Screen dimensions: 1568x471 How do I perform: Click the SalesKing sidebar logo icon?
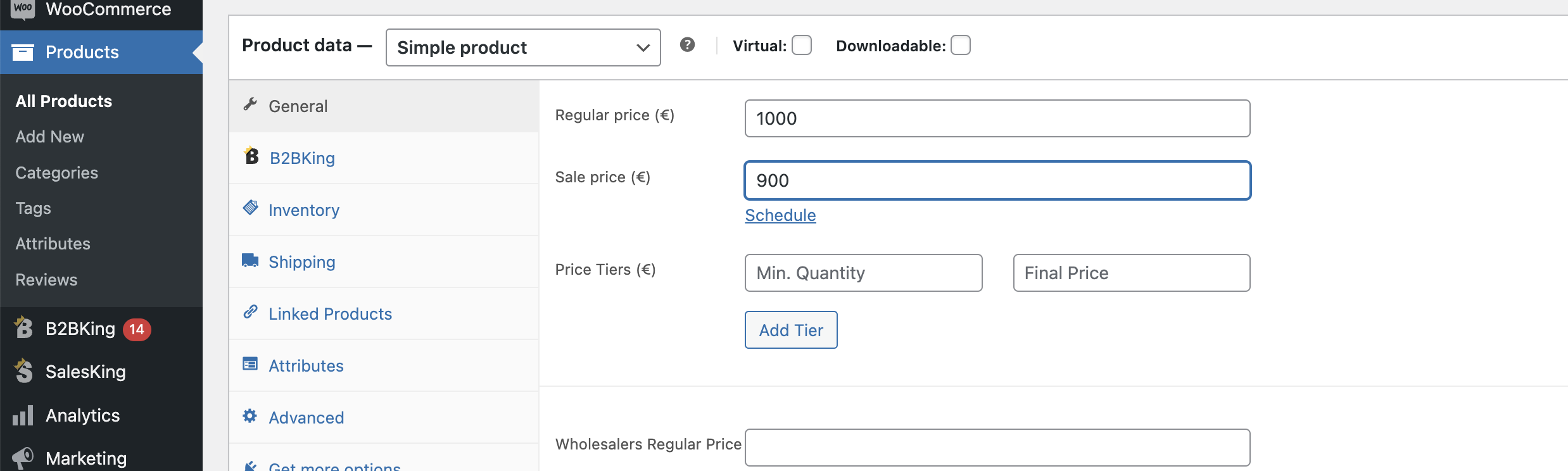tap(23, 371)
